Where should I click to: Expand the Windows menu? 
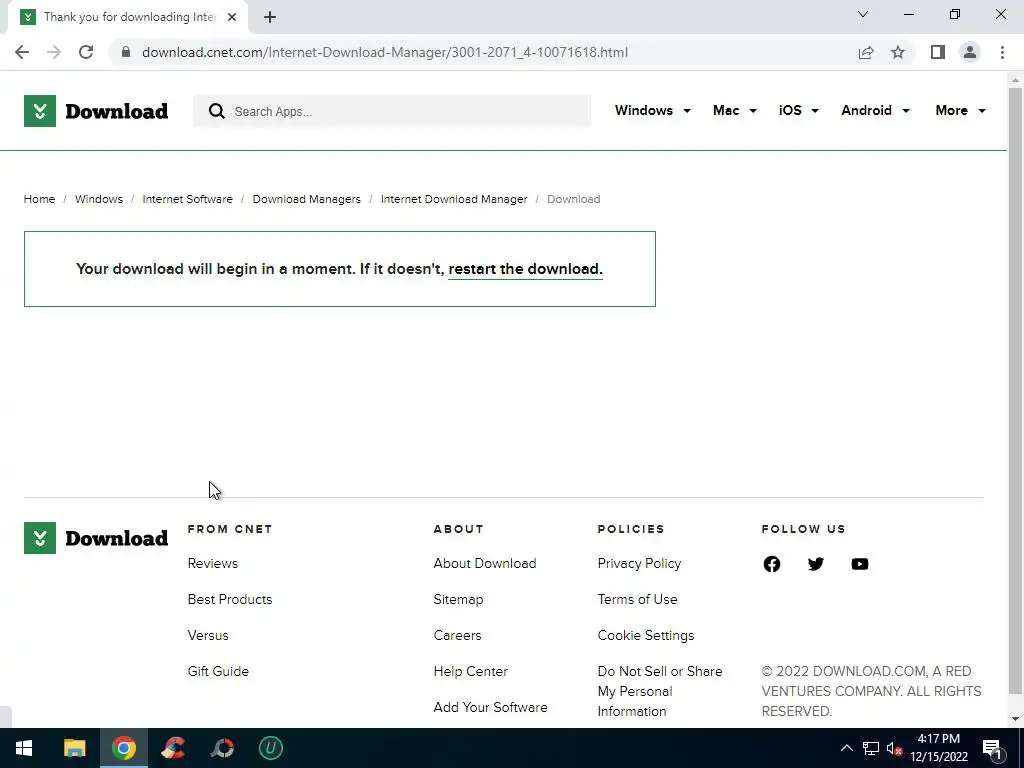click(652, 110)
